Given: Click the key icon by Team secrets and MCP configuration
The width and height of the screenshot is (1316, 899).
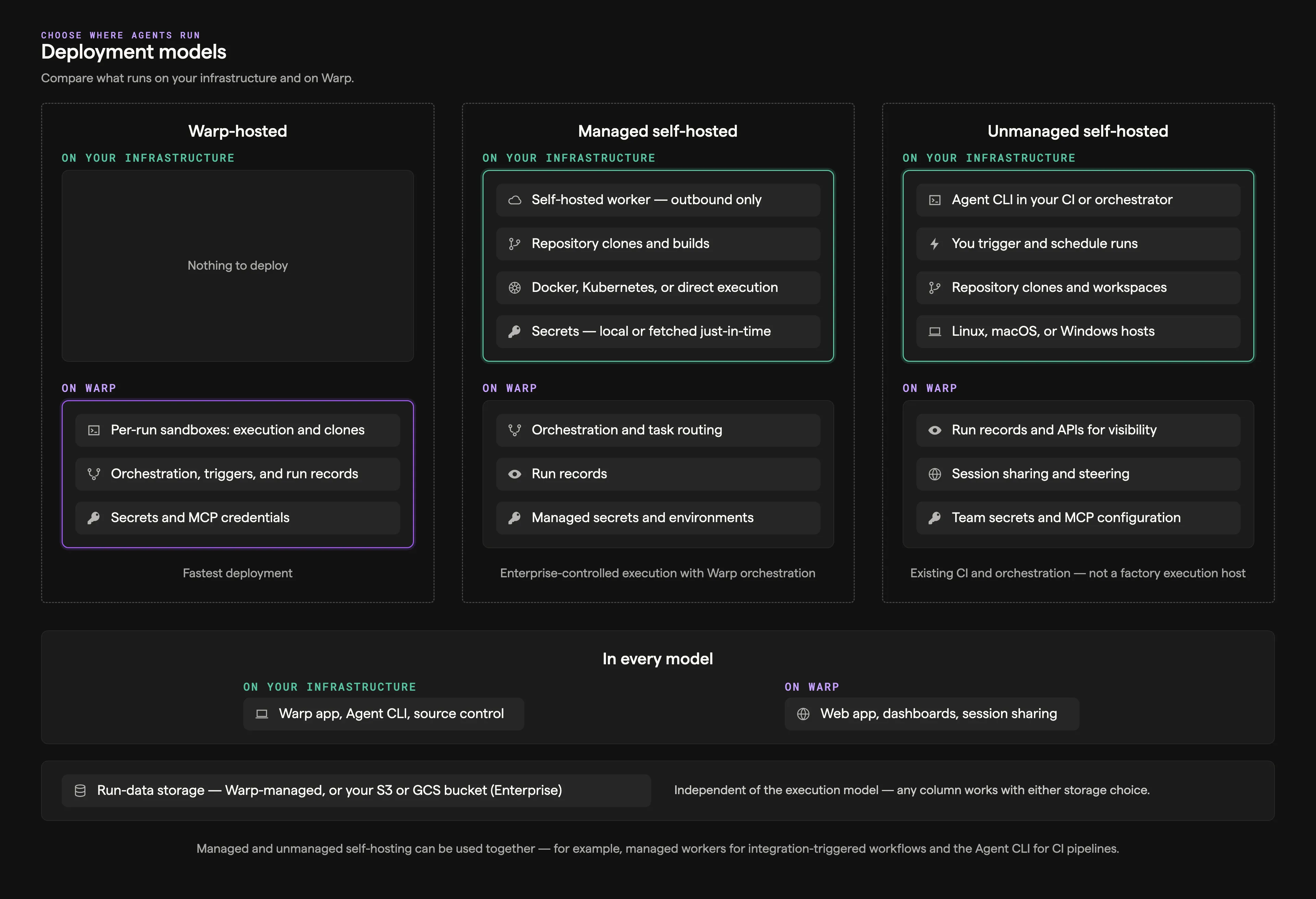Looking at the screenshot, I should tap(935, 518).
